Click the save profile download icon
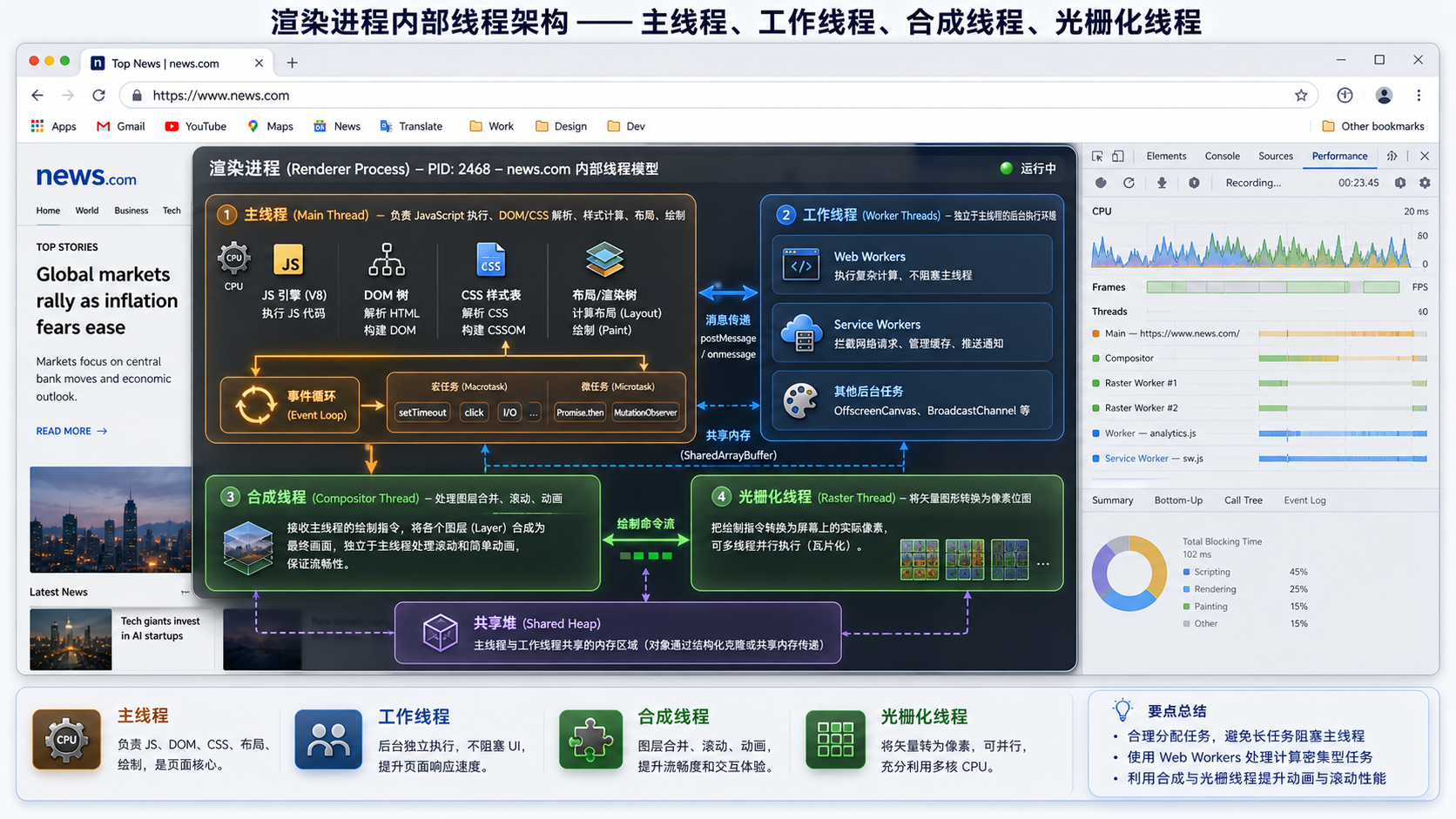Image resolution: width=1456 pixels, height=819 pixels. (1162, 183)
